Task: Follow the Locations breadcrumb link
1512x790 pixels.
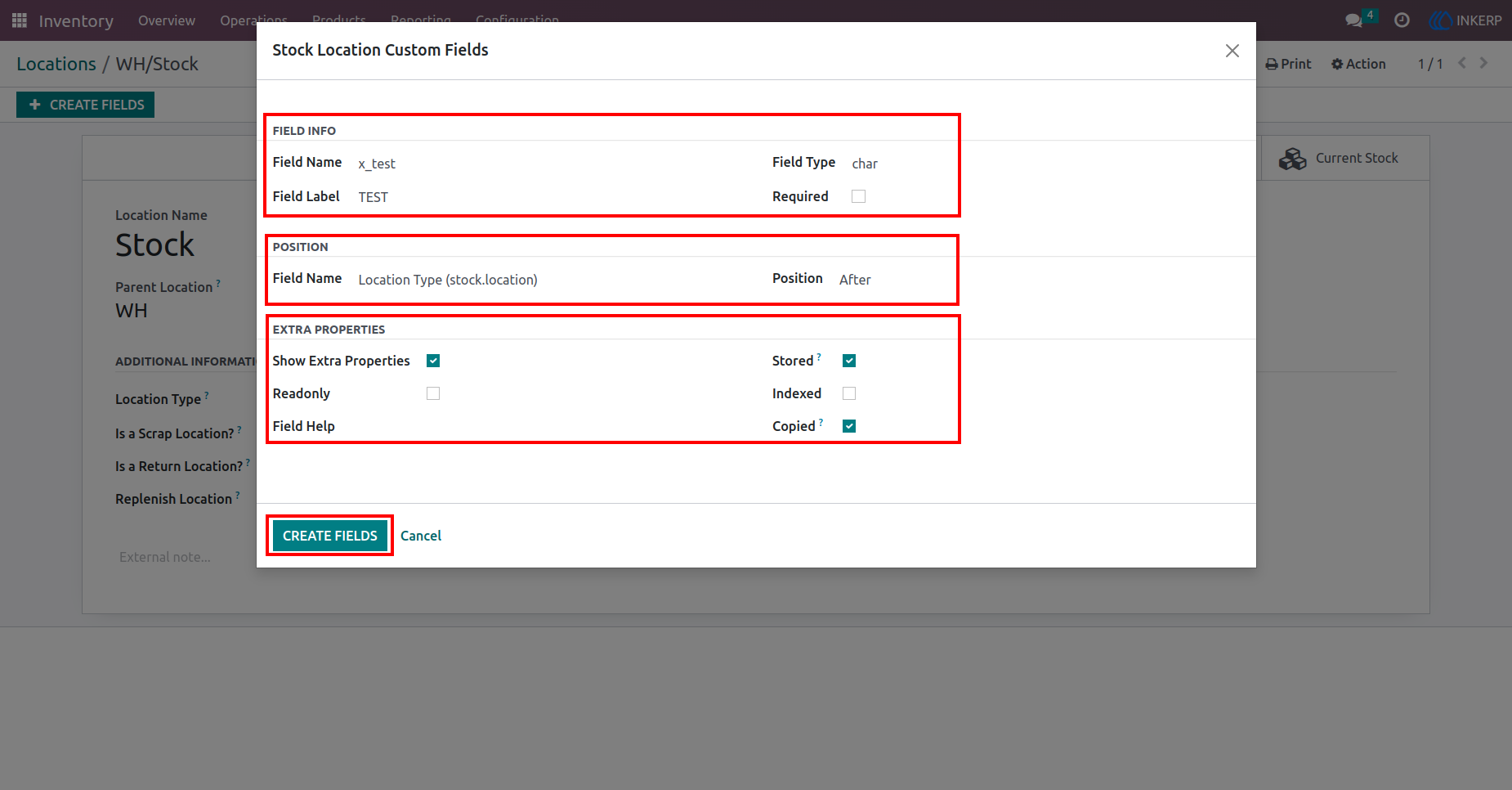Action: point(56,64)
